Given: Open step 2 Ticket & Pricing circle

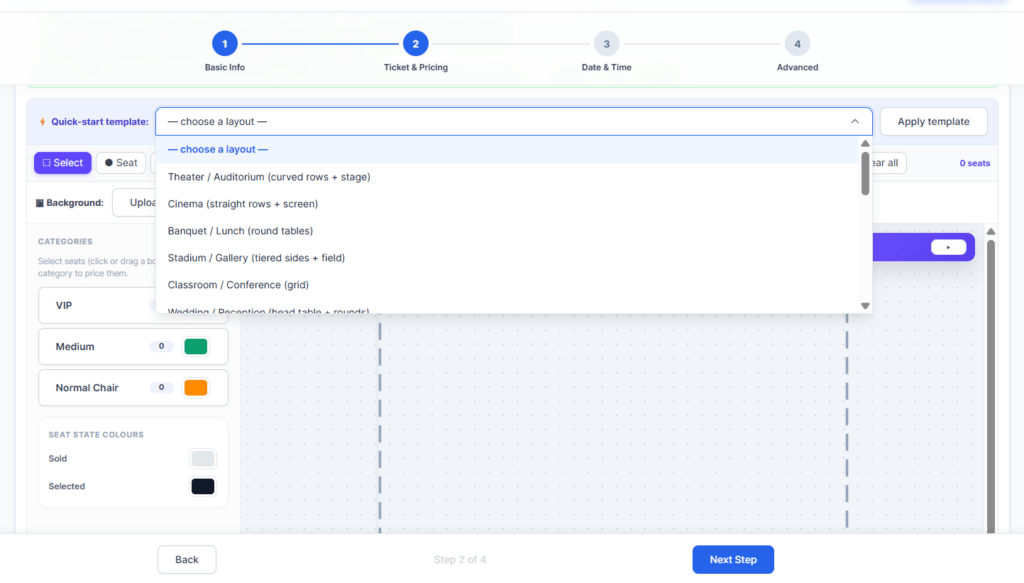Looking at the screenshot, I should 415,44.
